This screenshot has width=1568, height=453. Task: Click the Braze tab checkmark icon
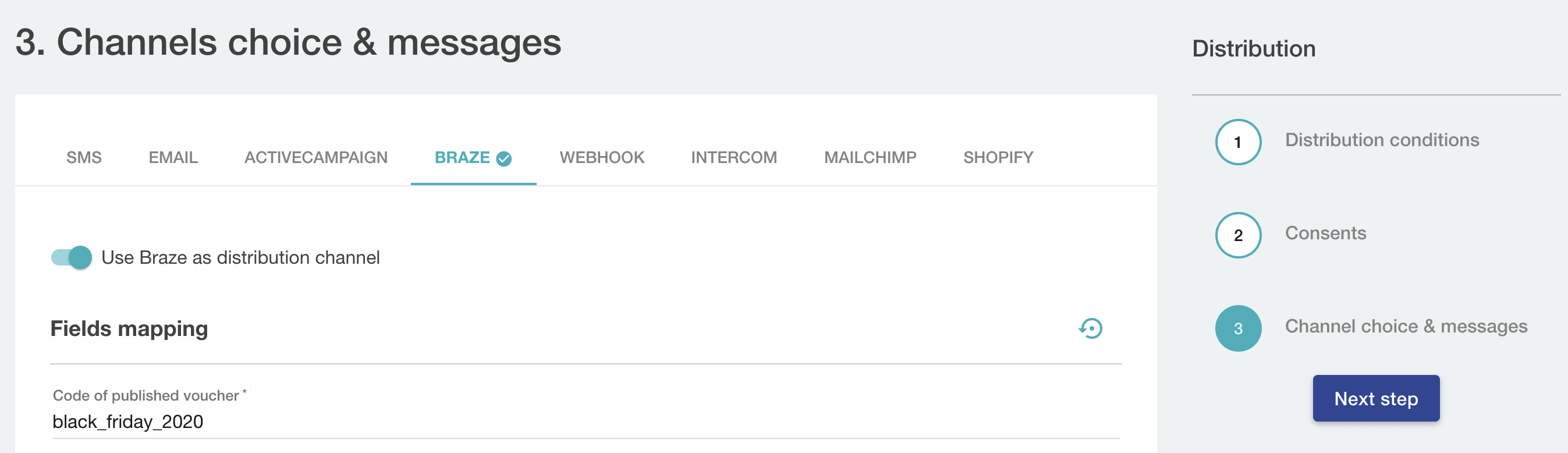504,158
